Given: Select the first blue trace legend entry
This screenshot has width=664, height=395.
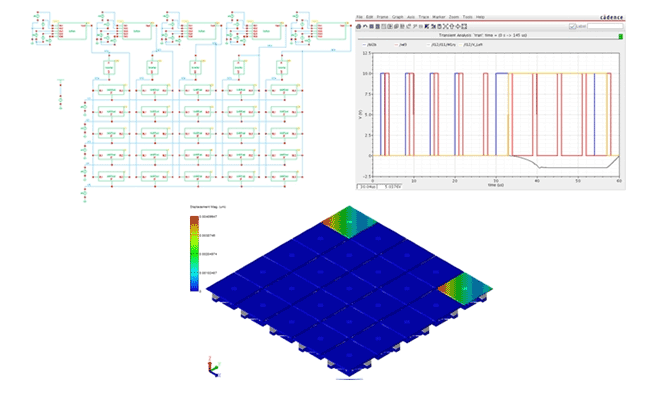Looking at the screenshot, I should coord(370,44).
